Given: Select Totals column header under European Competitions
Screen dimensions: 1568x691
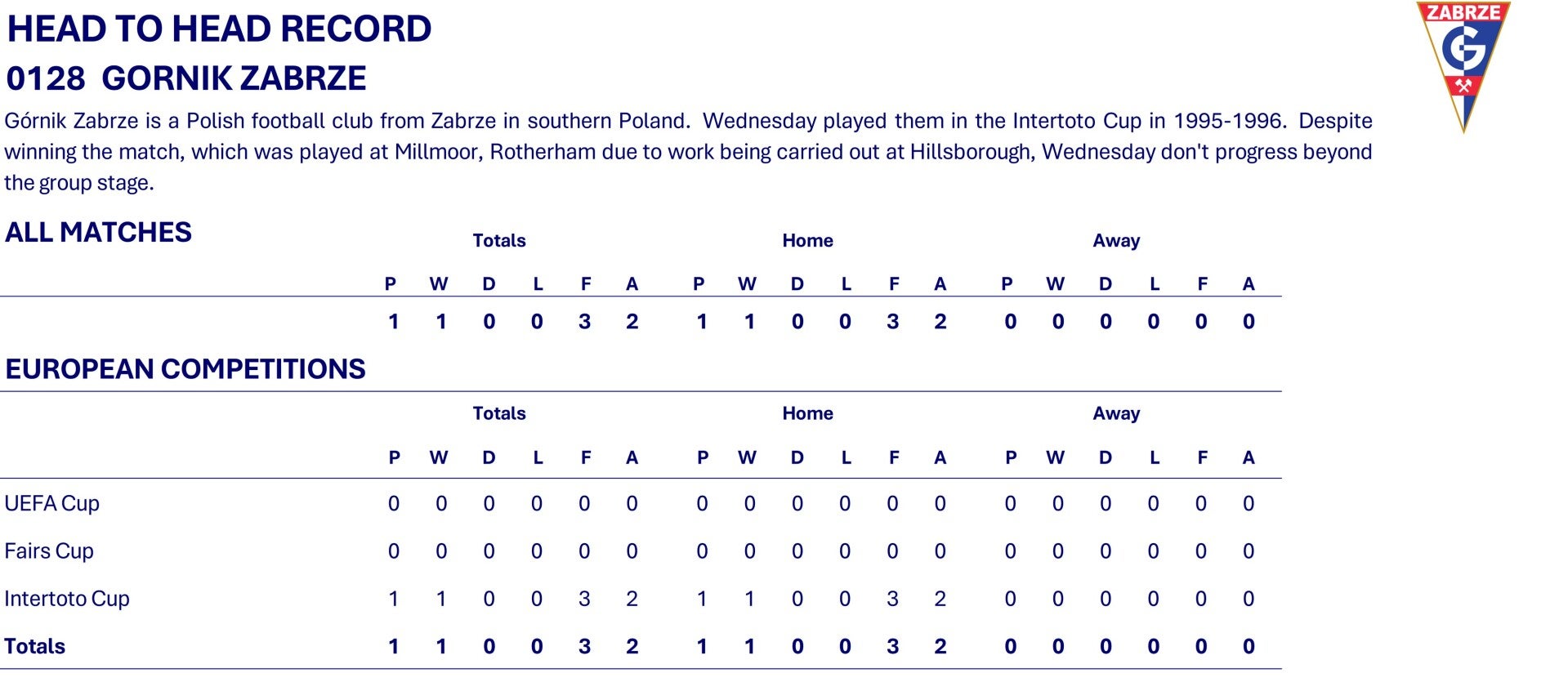Looking at the screenshot, I should (x=498, y=414).
